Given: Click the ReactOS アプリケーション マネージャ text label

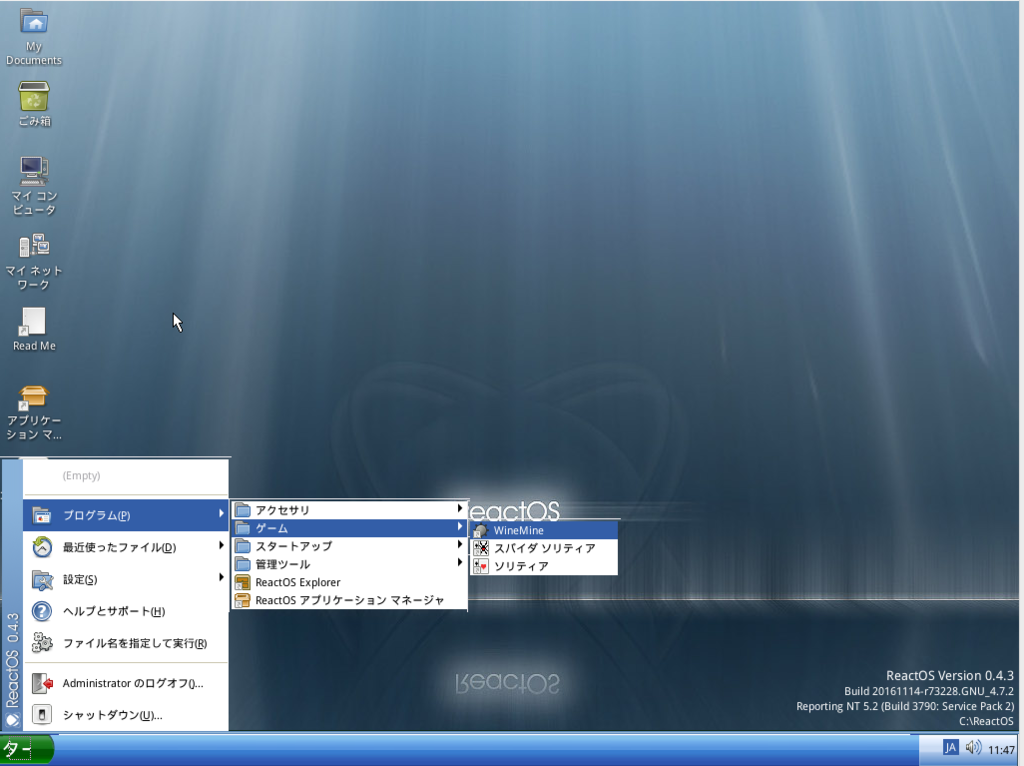Looking at the screenshot, I should [349, 600].
